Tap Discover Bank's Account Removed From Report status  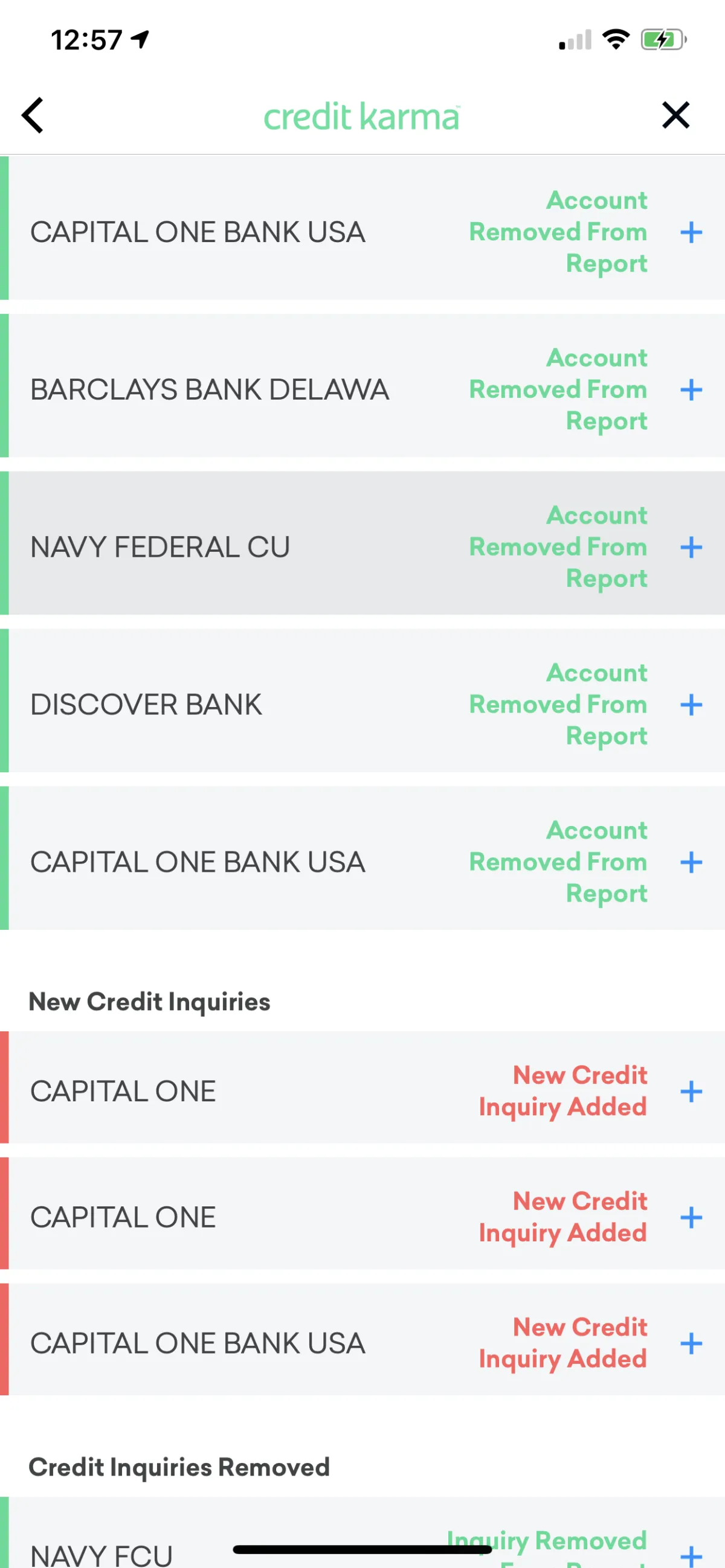558,705
